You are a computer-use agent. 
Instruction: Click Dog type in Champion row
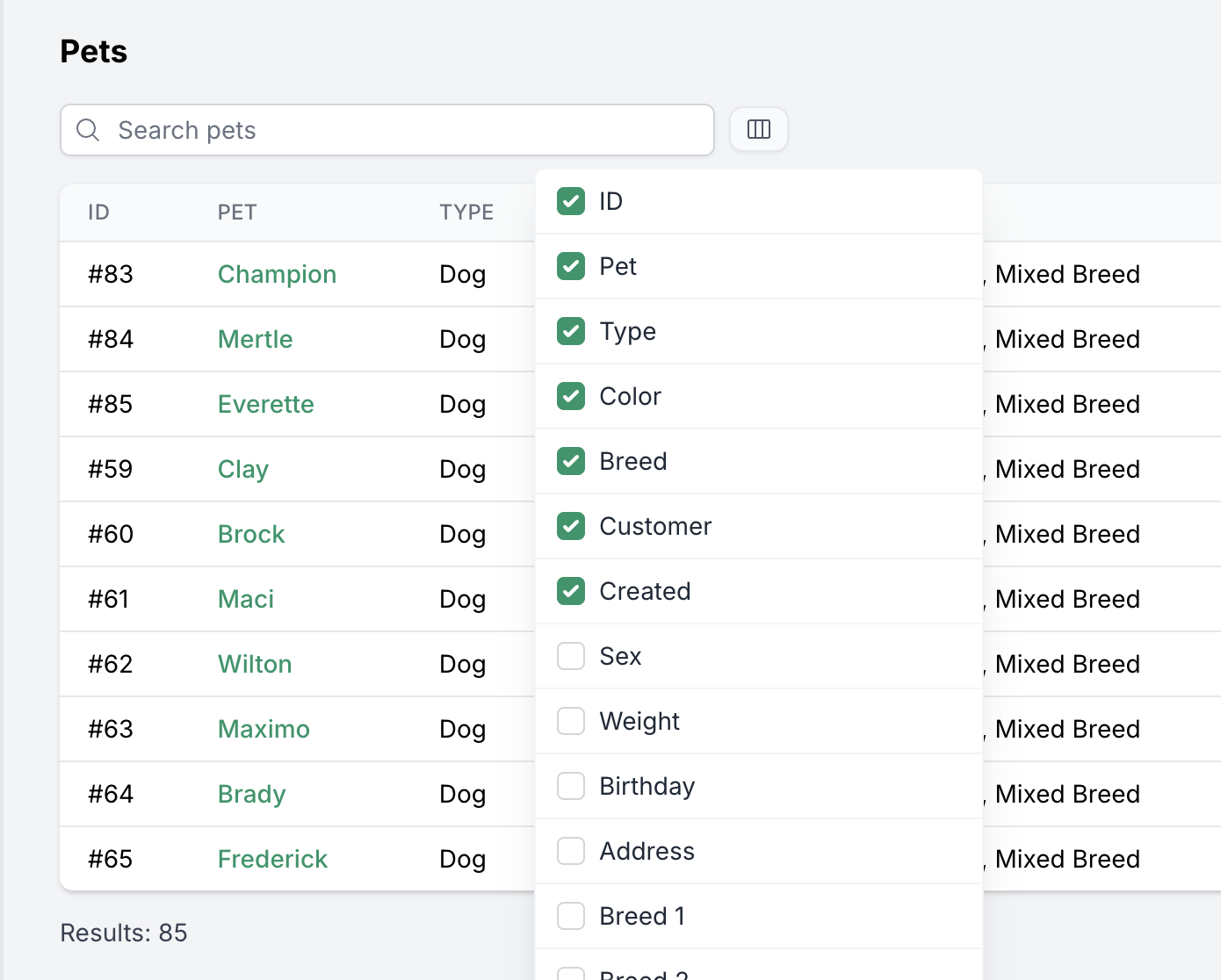463,275
